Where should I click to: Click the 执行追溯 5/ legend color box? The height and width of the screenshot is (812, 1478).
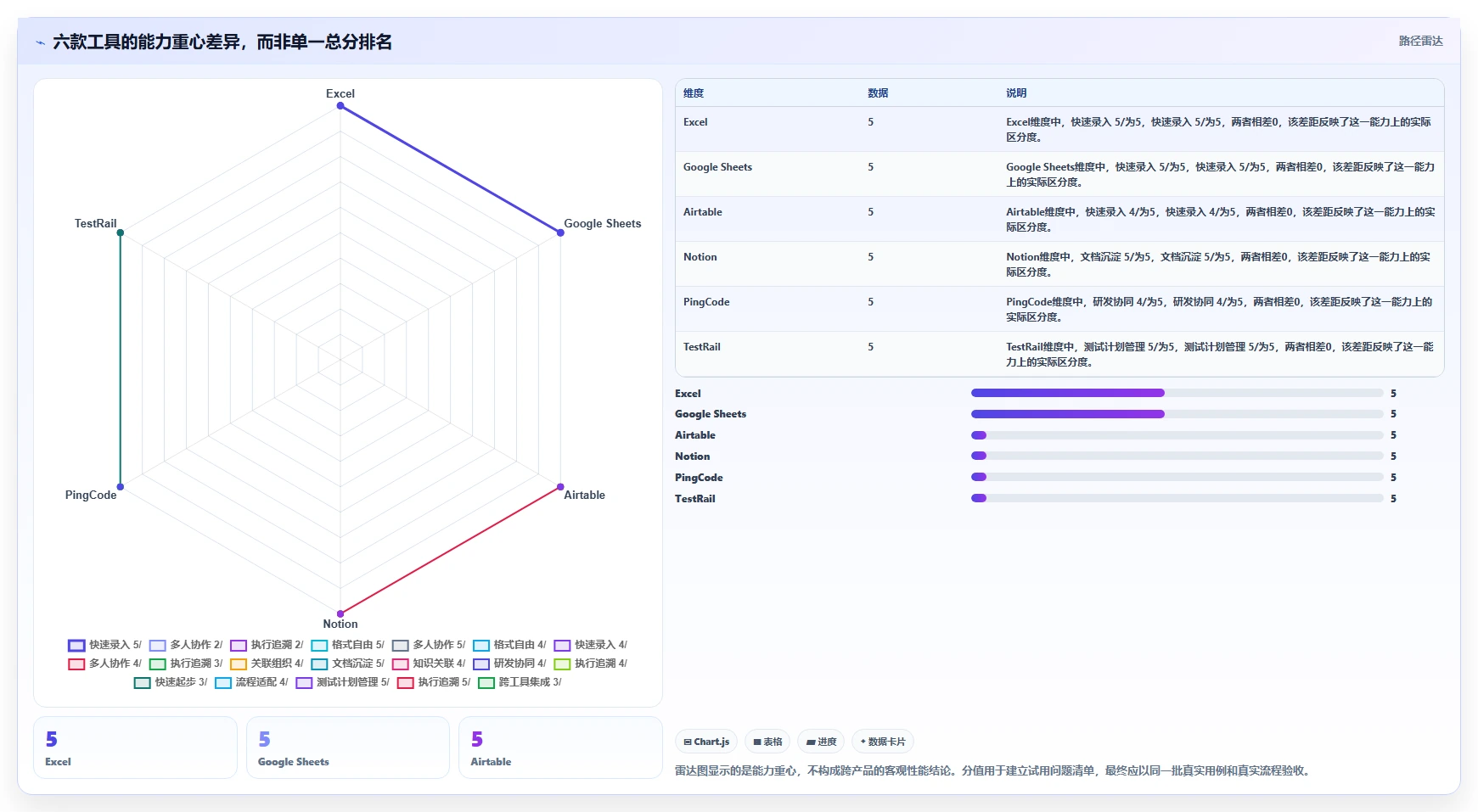[x=406, y=683]
